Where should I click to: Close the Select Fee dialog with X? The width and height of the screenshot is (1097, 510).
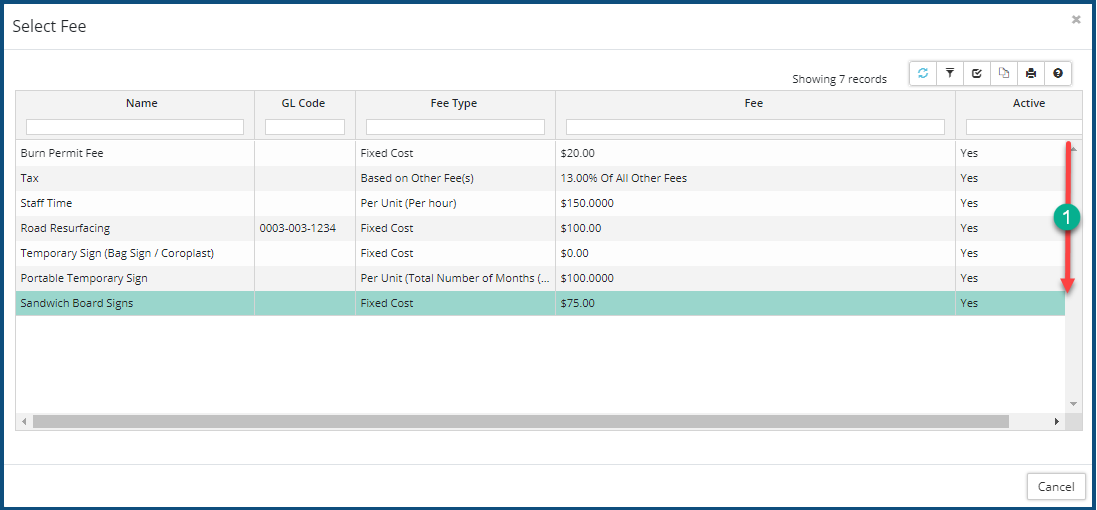tap(1076, 19)
